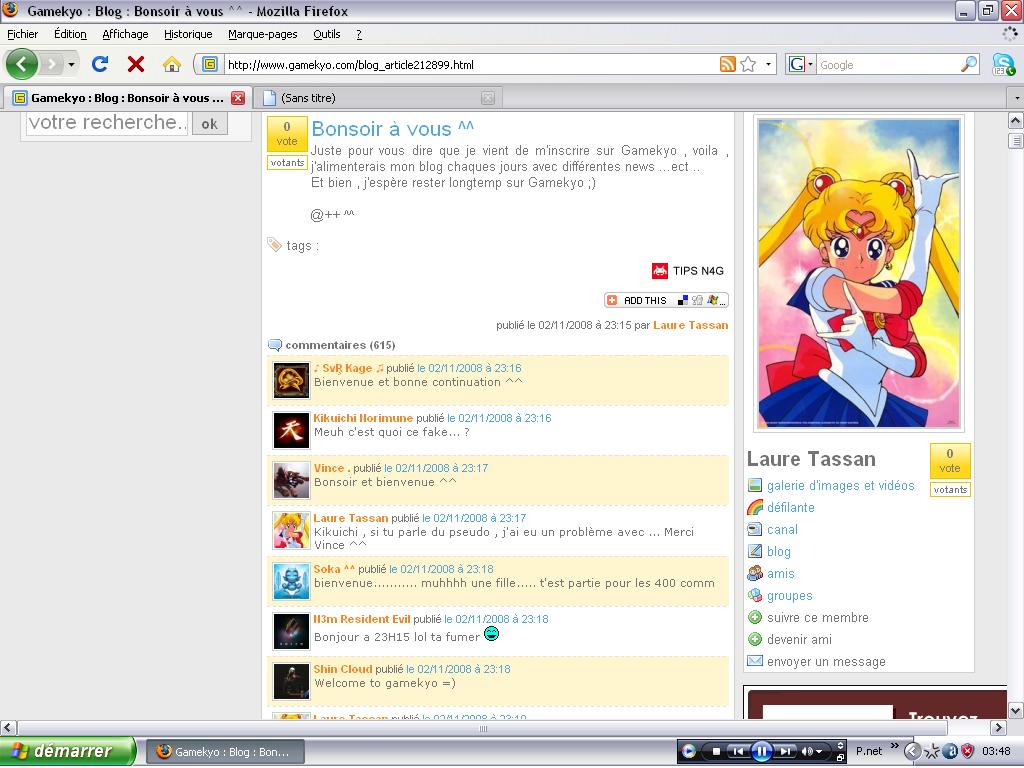This screenshot has height=768, width=1024.
Task: Open Vince's profile name link
Action: click(x=332, y=468)
